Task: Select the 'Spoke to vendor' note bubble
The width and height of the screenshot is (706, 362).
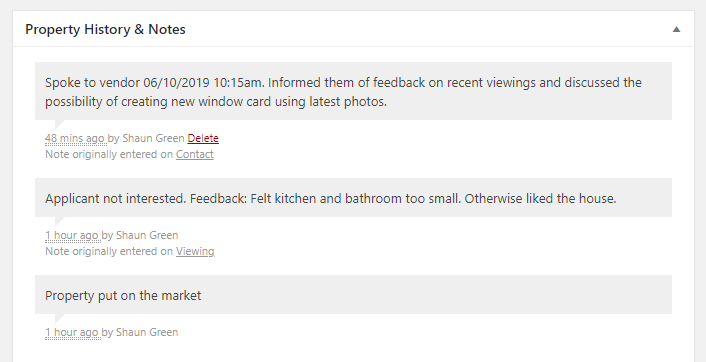Action: (x=353, y=91)
